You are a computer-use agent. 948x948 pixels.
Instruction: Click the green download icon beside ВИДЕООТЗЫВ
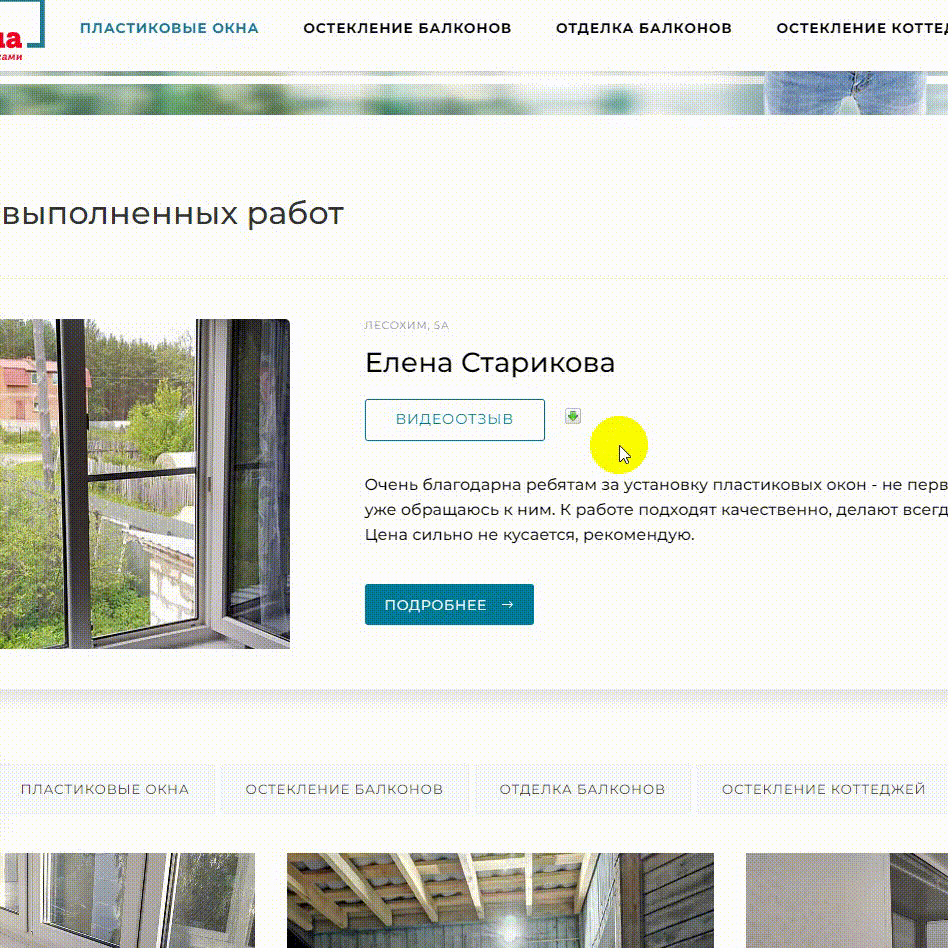[573, 416]
